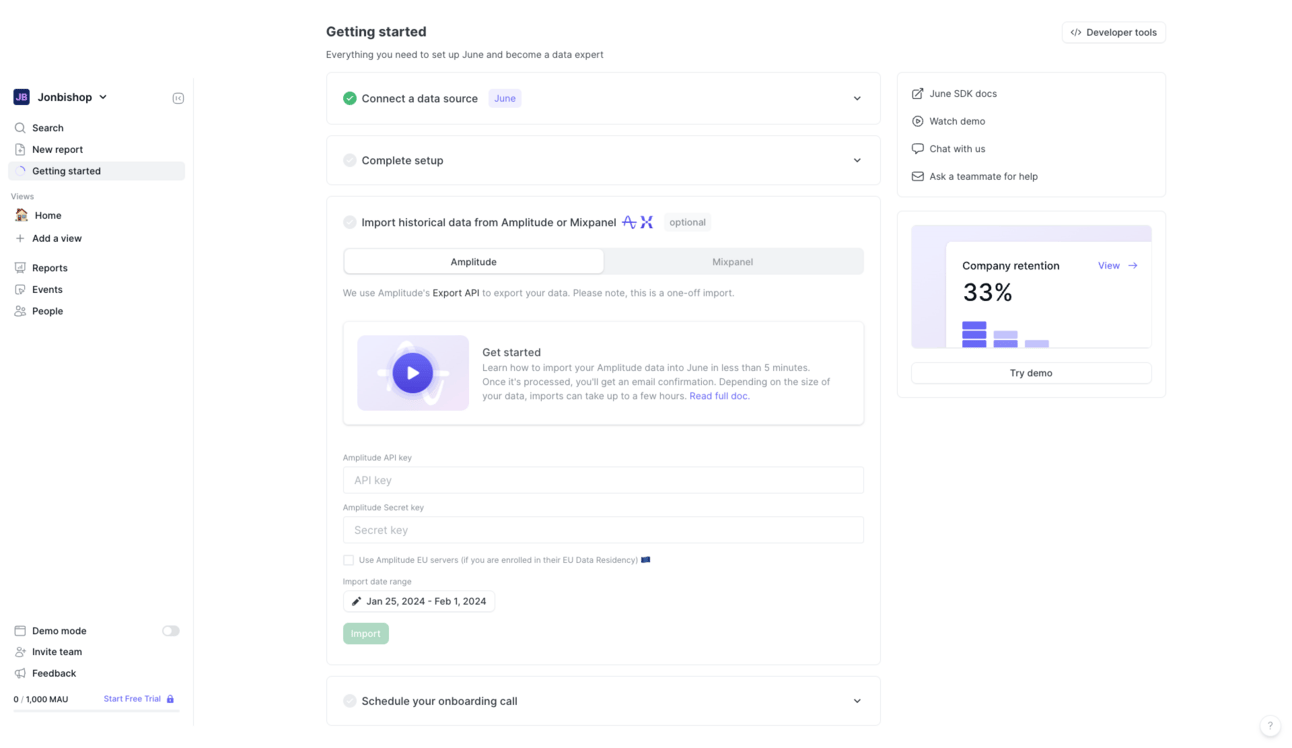The width and height of the screenshot is (1292, 748).
Task: Click the June SDK docs external link icon
Action: click(x=917, y=94)
